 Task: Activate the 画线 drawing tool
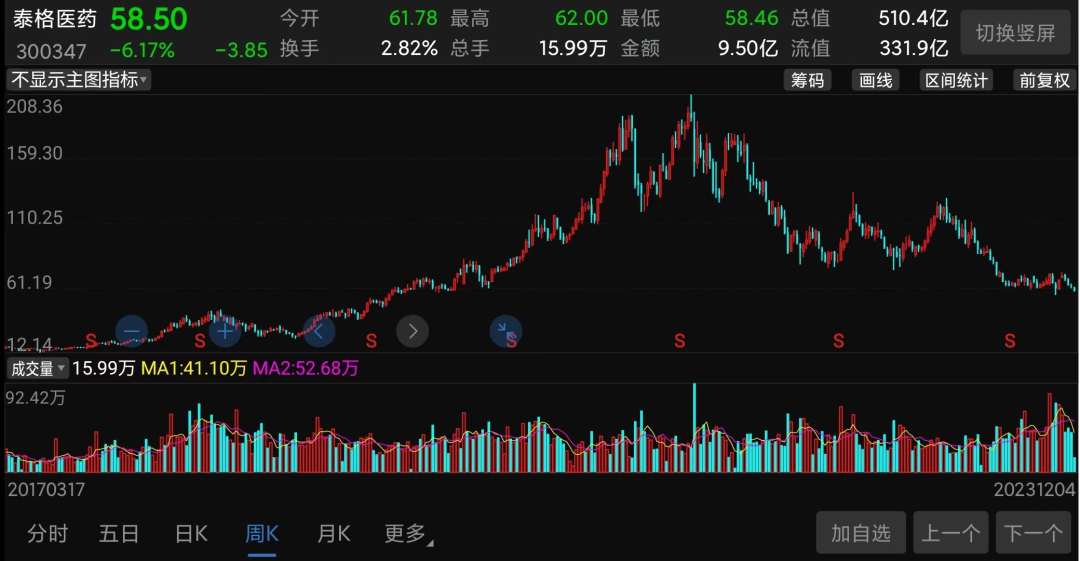pos(875,81)
